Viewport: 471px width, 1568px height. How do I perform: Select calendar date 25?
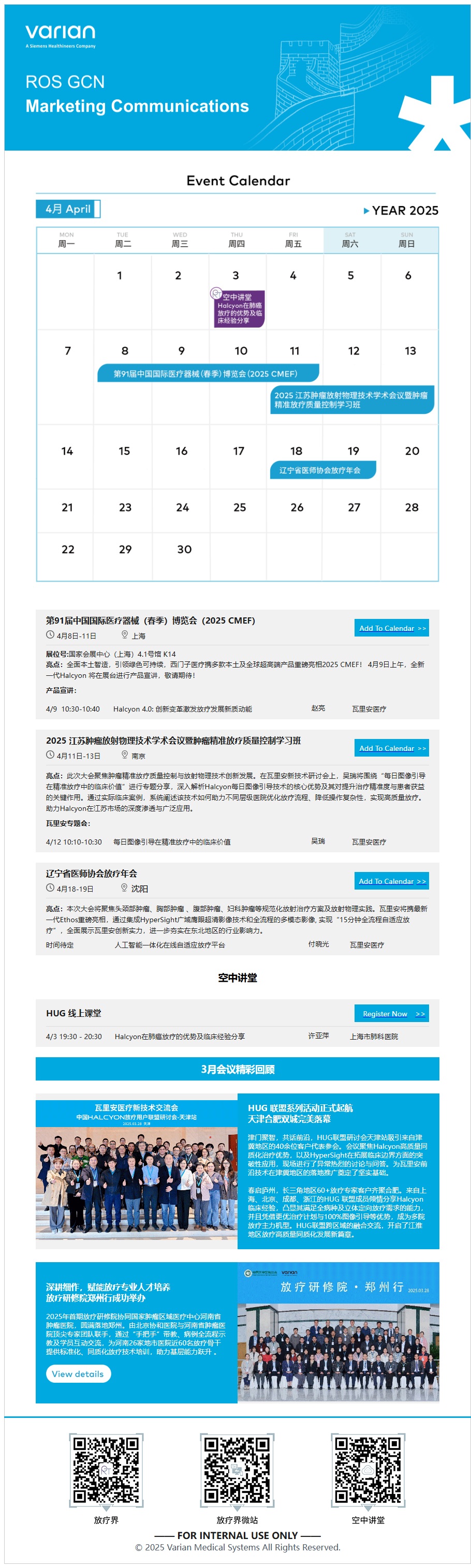pos(240,508)
